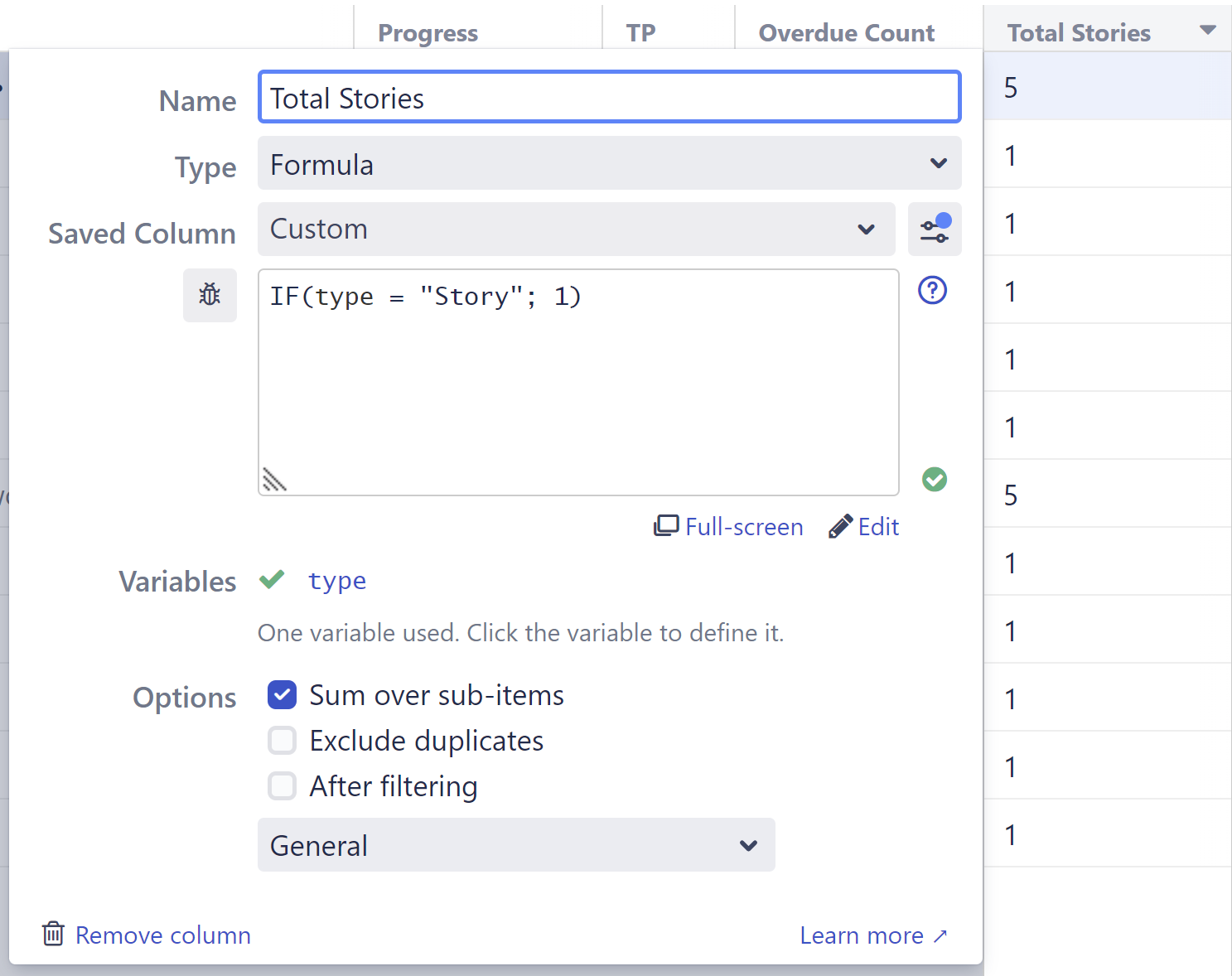1232x976 pixels.
Task: Expand the Saved Column Custom dropdown
Action: click(576, 230)
